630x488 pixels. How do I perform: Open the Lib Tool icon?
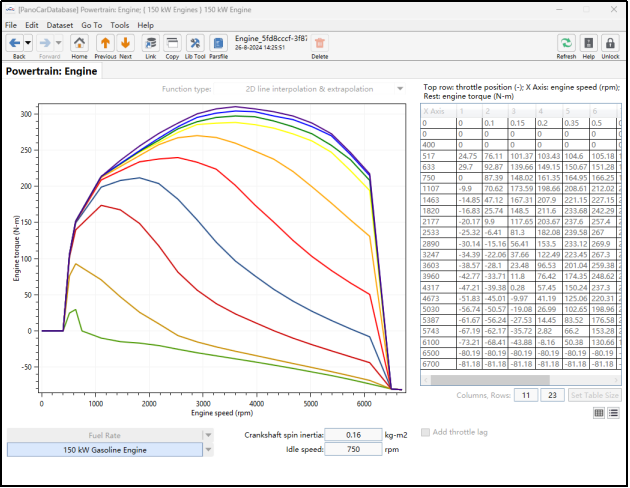(195, 43)
